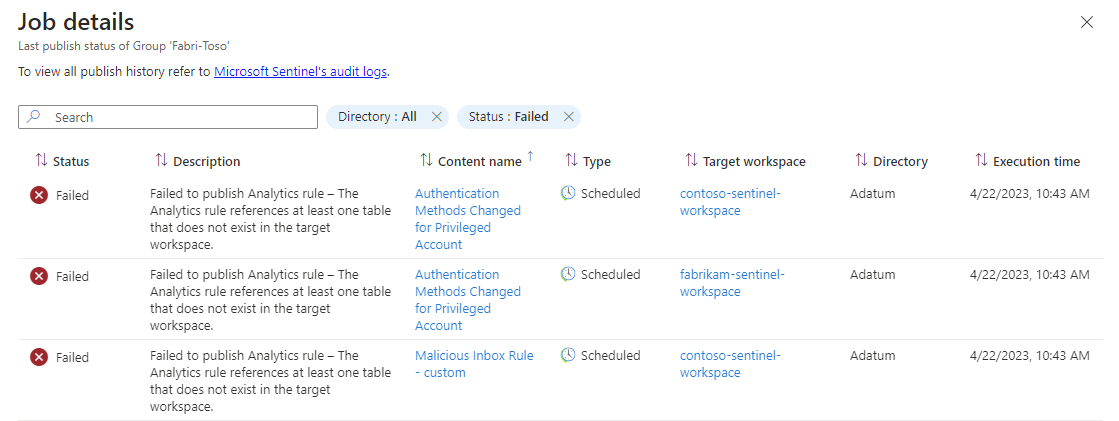This screenshot has height=421, width=1119.
Task: Open first Authentication Methods Changed rule link
Action: click(x=467, y=219)
